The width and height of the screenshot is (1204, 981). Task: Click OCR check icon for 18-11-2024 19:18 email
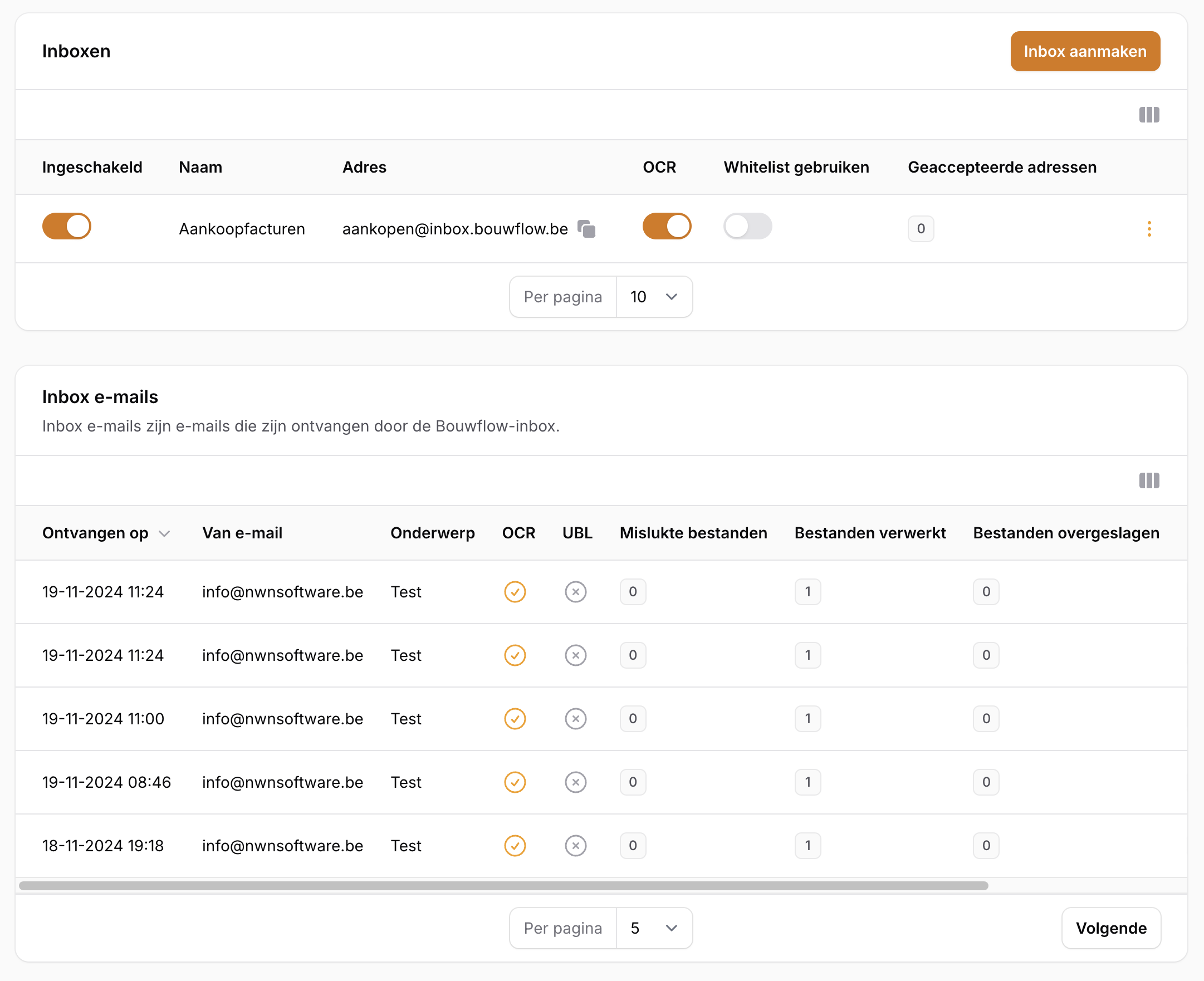515,845
